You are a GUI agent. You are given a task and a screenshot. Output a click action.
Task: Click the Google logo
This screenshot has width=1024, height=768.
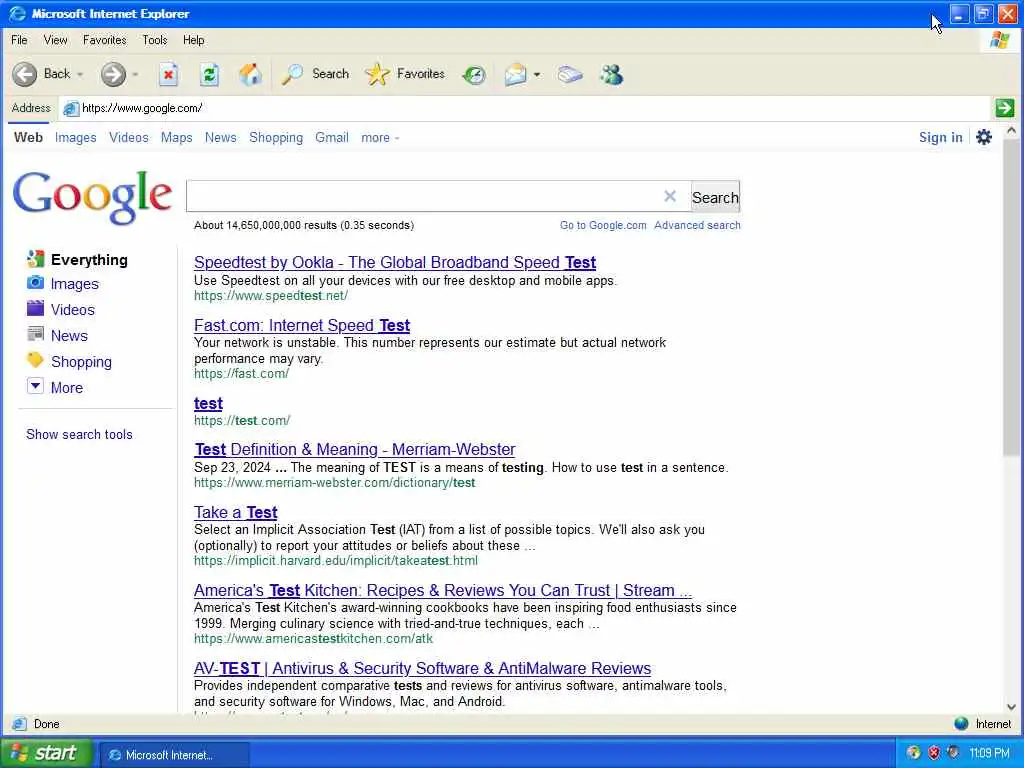coord(92,197)
